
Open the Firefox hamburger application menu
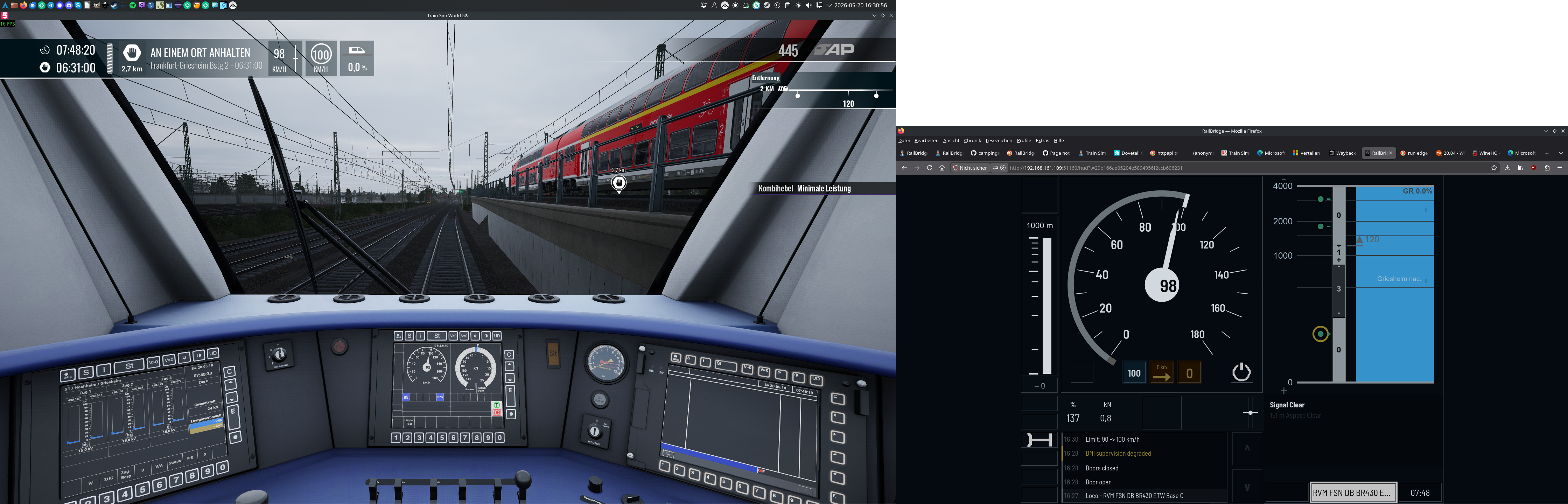(1560, 168)
